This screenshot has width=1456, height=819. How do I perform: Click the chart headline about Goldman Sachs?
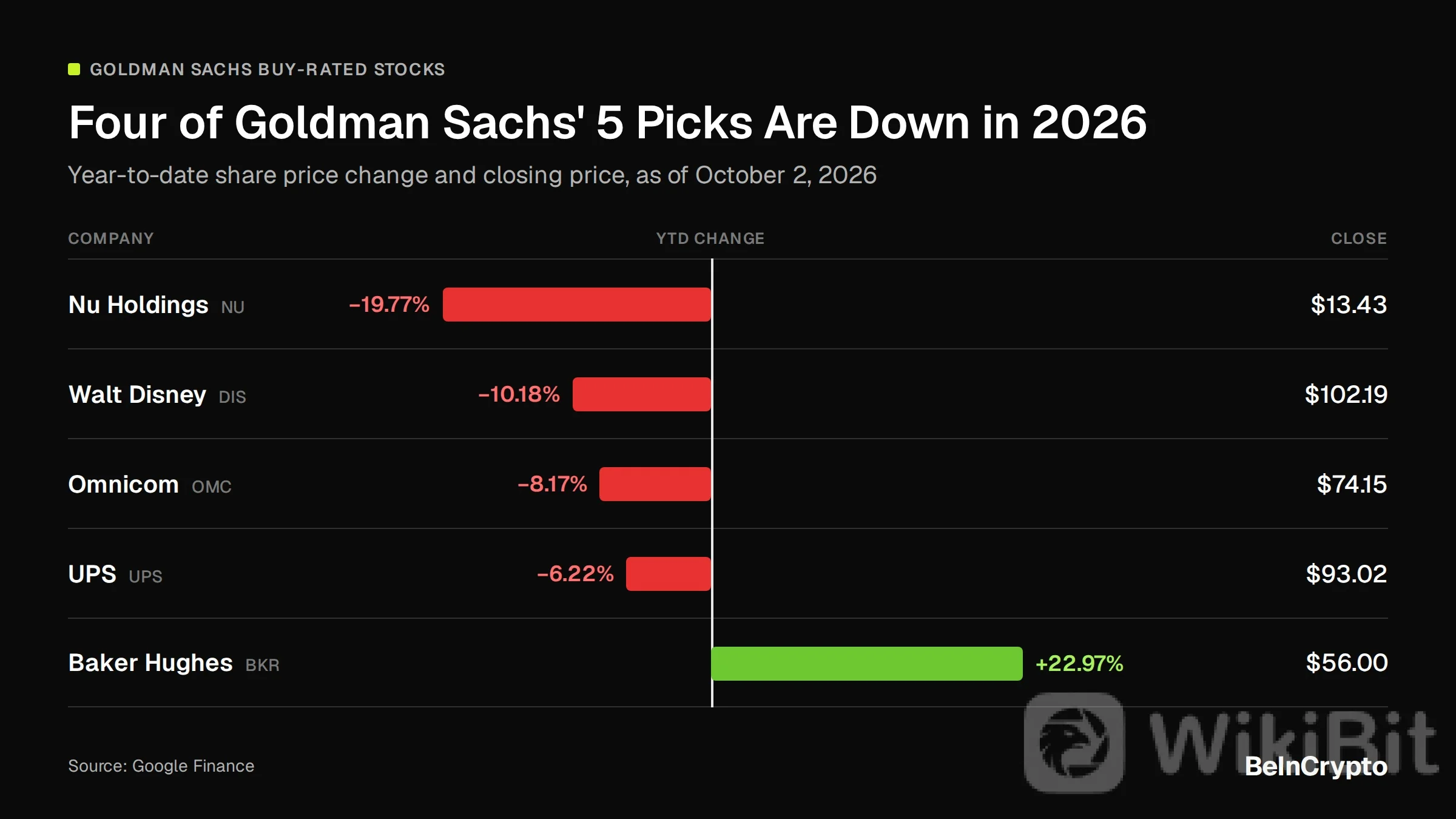pos(608,123)
